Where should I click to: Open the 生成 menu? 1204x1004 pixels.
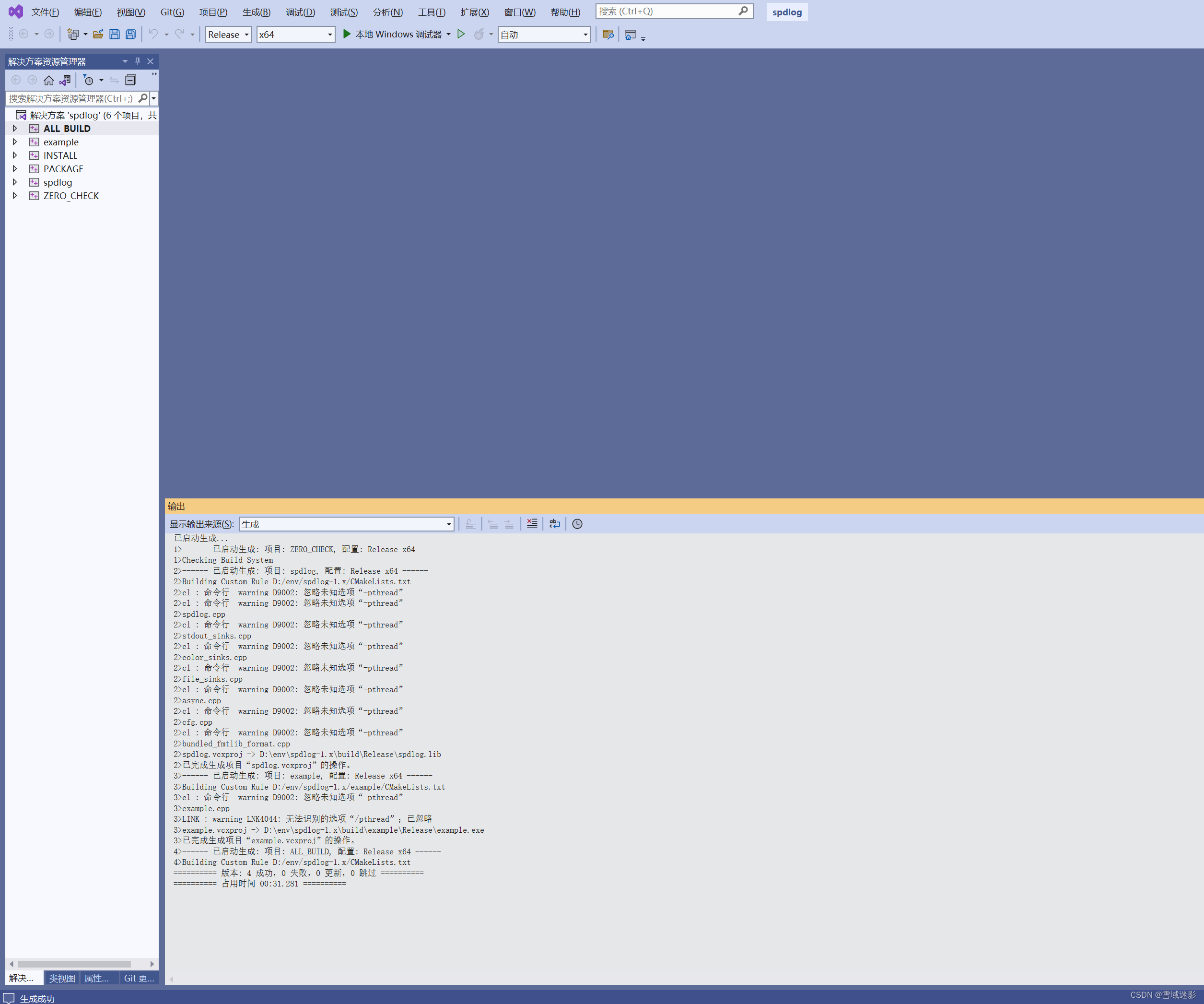[256, 12]
